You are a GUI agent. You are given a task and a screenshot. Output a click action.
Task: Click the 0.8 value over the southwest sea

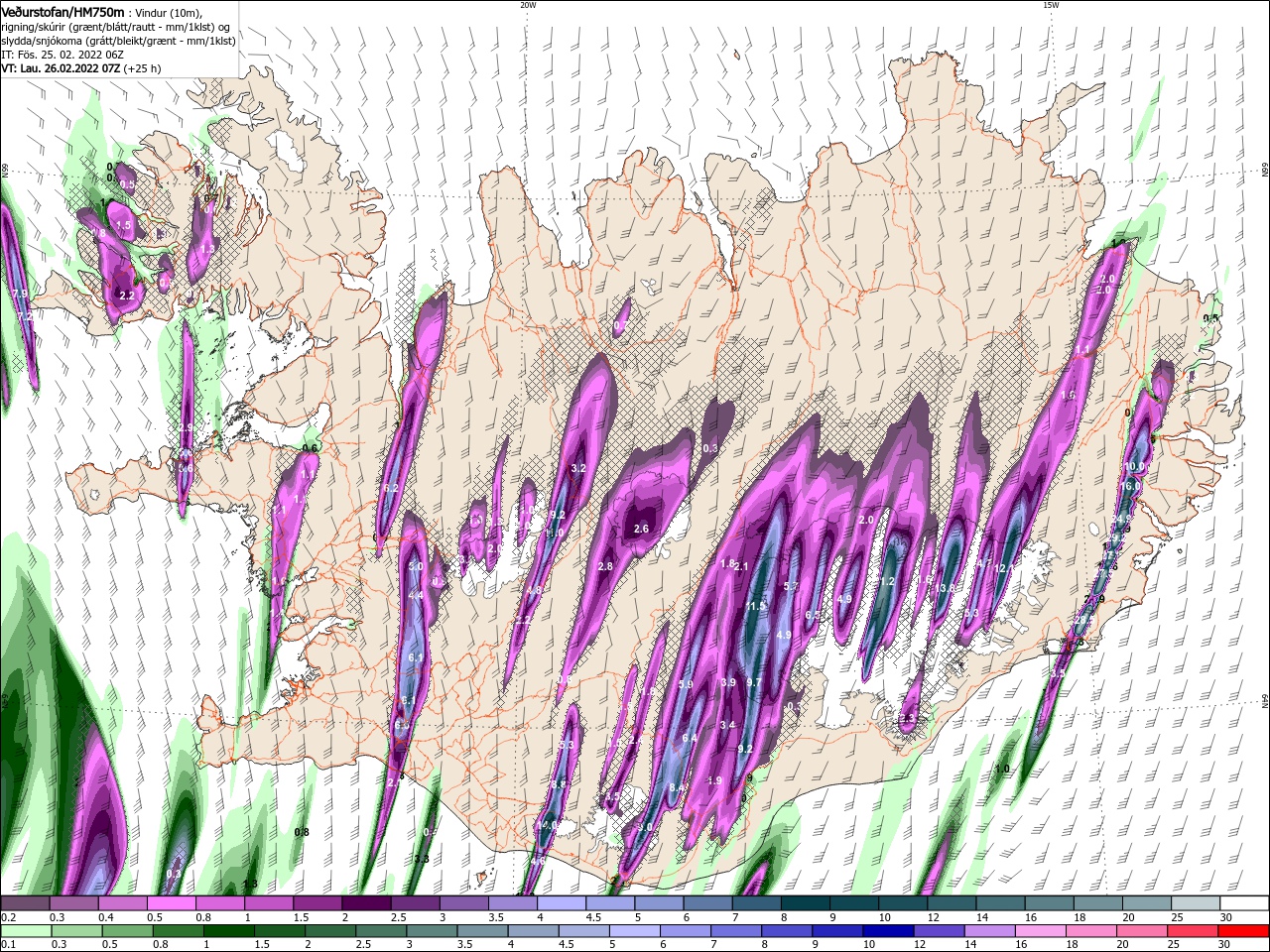302,832
